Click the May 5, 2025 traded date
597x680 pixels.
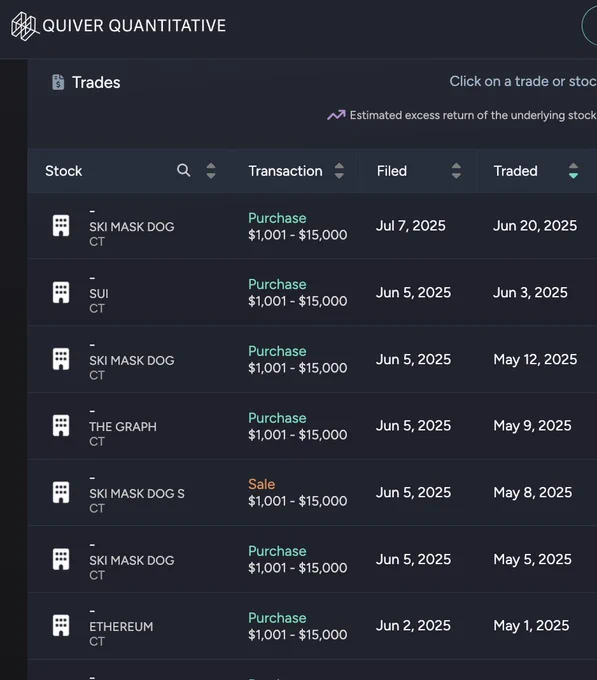[x=532, y=559]
